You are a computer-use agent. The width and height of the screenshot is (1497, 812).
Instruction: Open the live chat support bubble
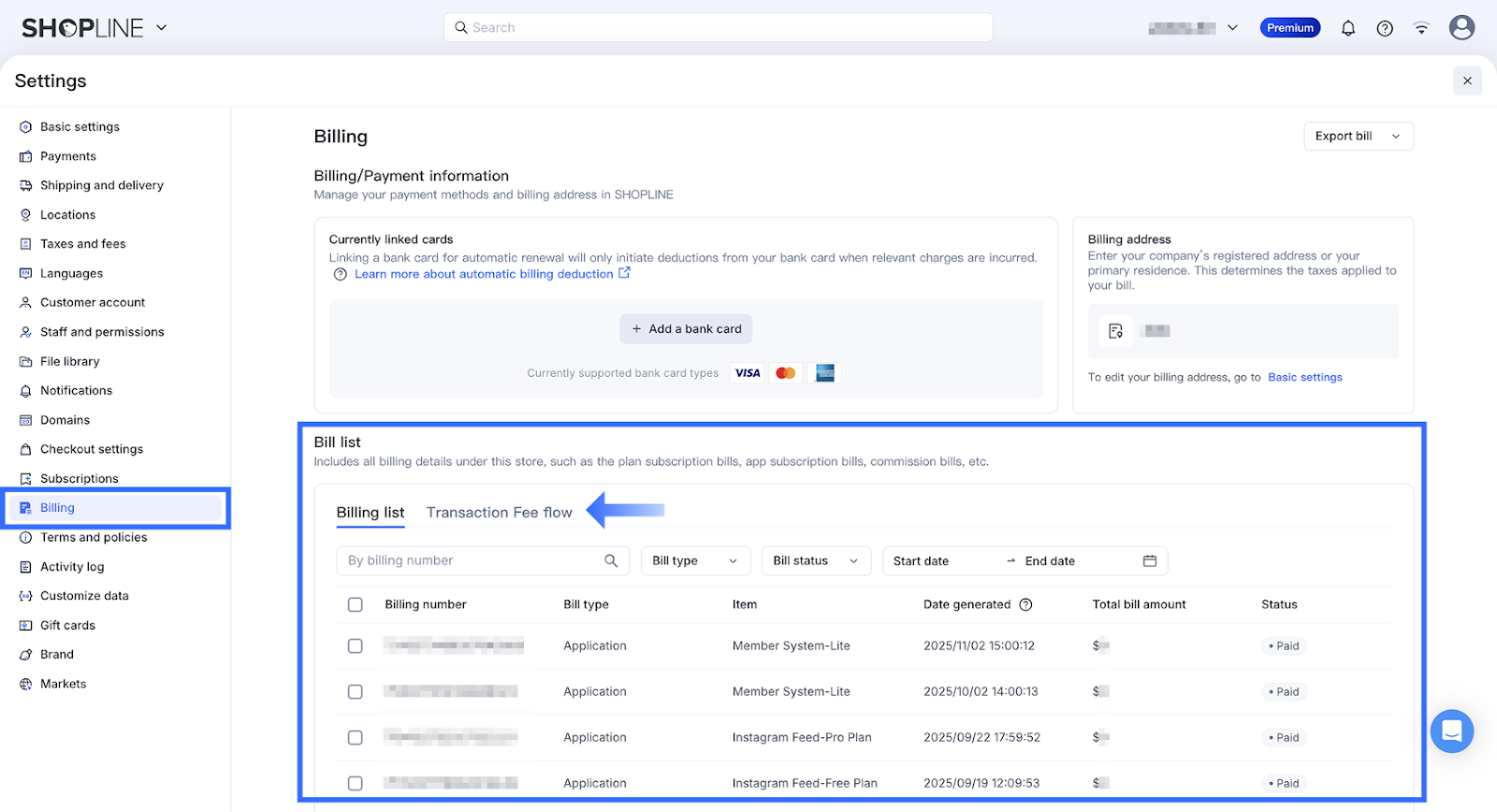(x=1451, y=731)
